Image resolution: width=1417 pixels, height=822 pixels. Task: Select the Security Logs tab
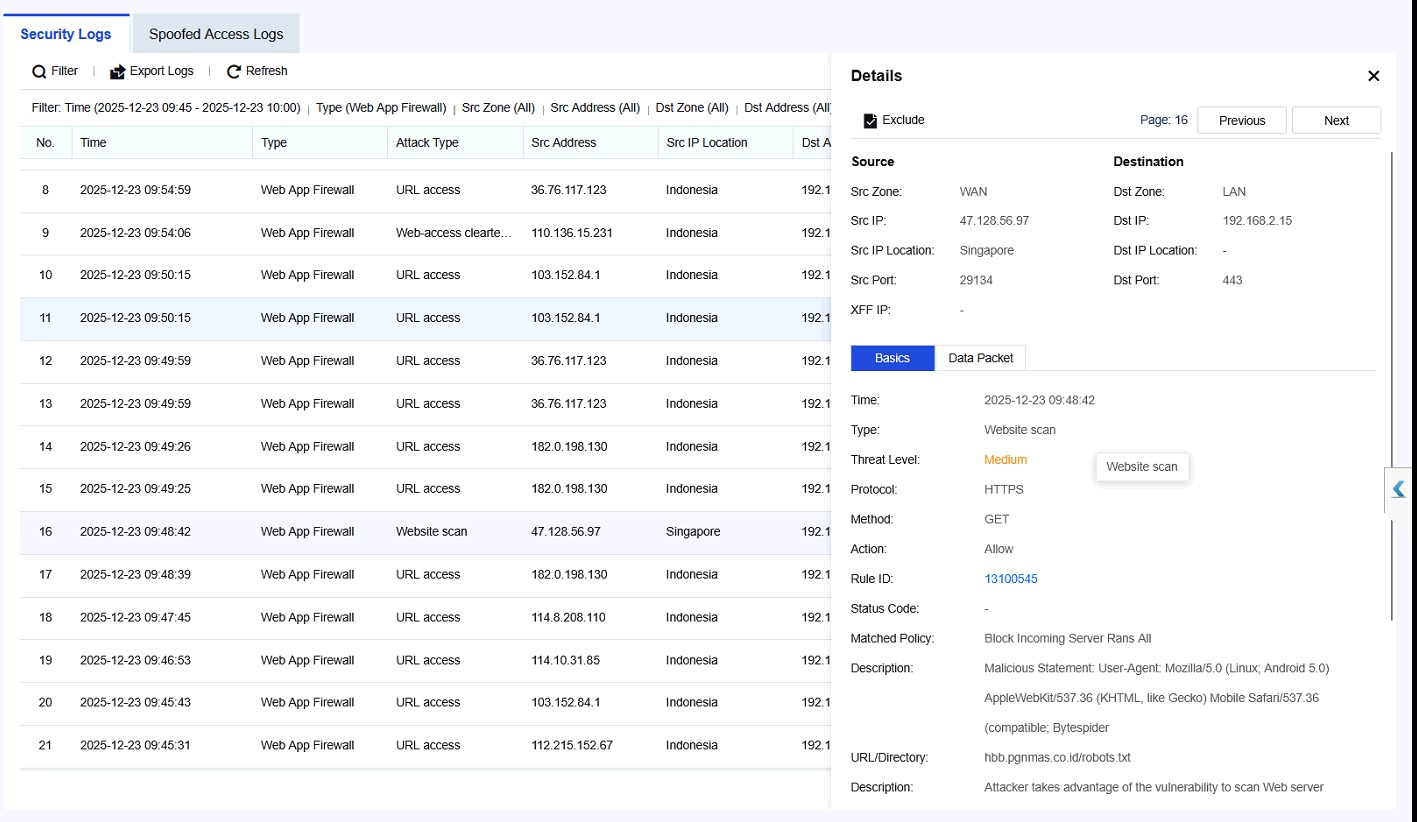[66, 34]
